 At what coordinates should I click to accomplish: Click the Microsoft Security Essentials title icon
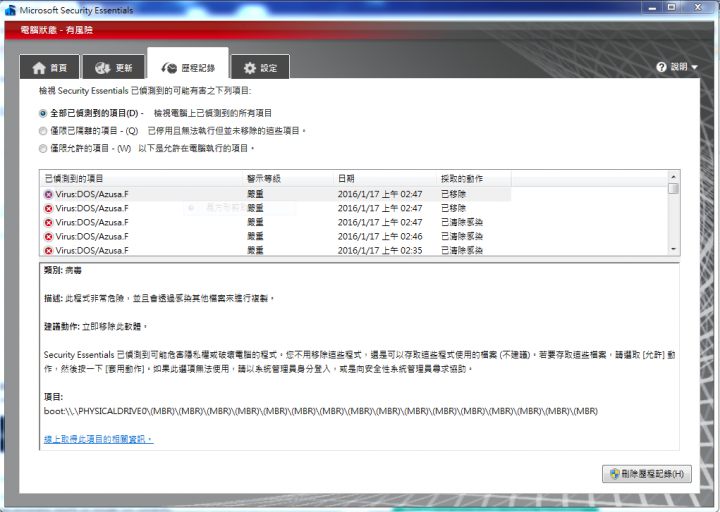point(10,9)
